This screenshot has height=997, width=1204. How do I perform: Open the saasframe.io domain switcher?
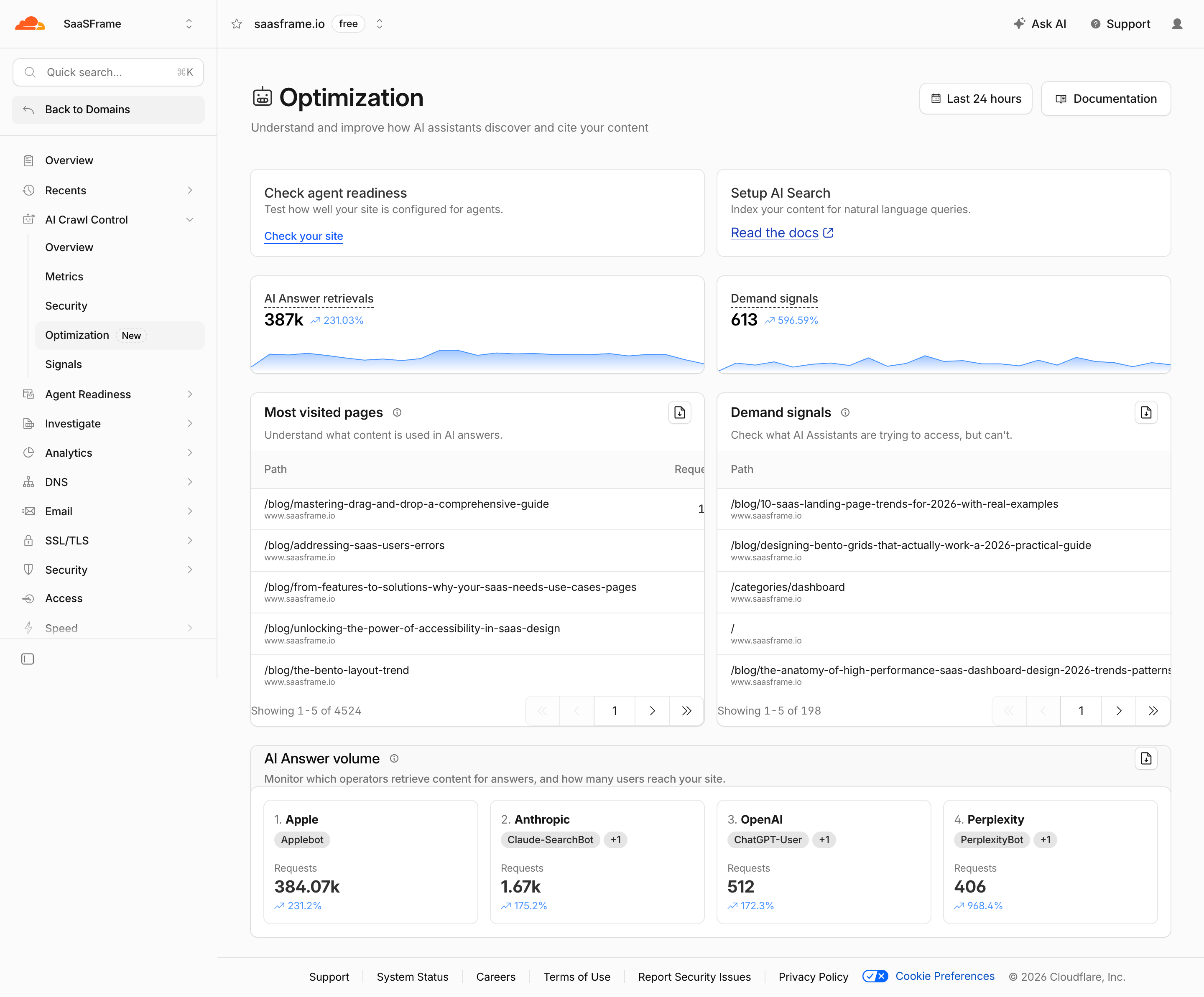(379, 24)
